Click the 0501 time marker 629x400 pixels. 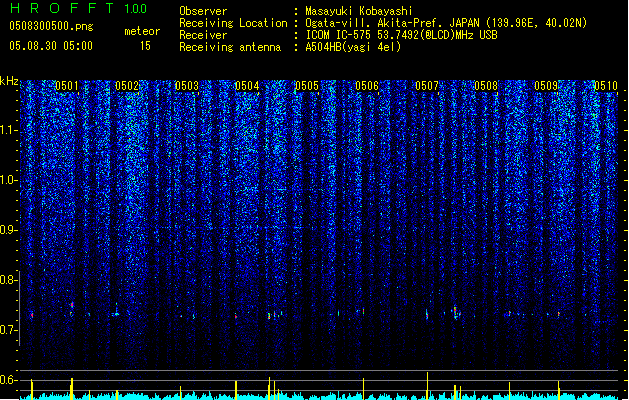coord(67,86)
